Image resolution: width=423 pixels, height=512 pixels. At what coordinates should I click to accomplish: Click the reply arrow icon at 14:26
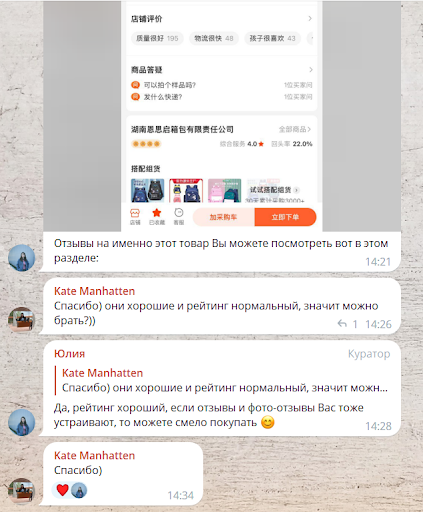342,323
